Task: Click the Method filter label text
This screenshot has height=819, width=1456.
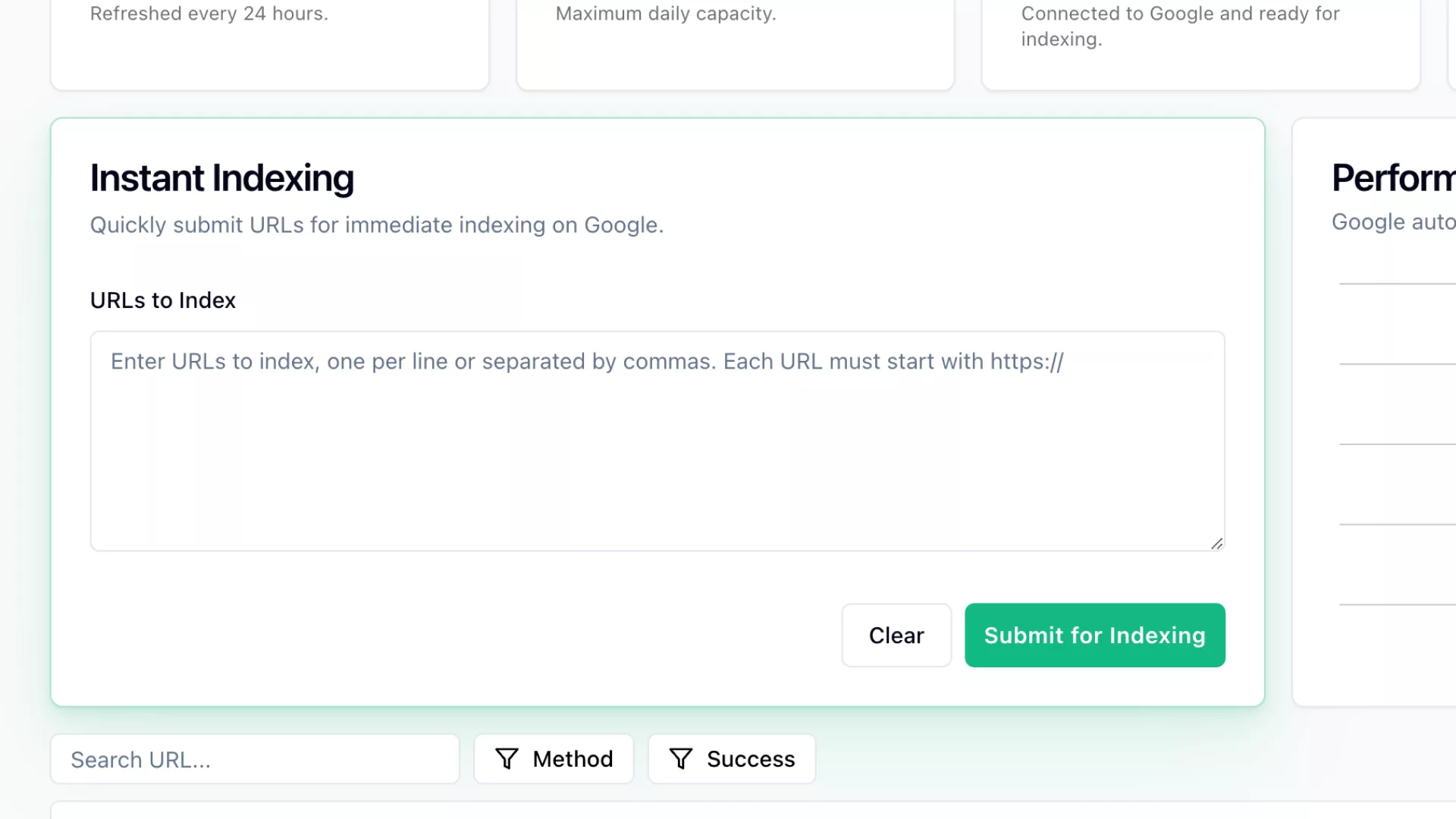Action: [x=573, y=759]
